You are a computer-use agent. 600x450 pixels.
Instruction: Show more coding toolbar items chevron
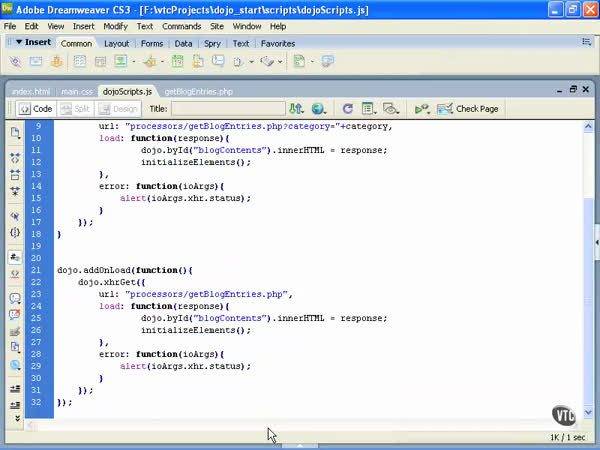pyautogui.click(x=15, y=418)
